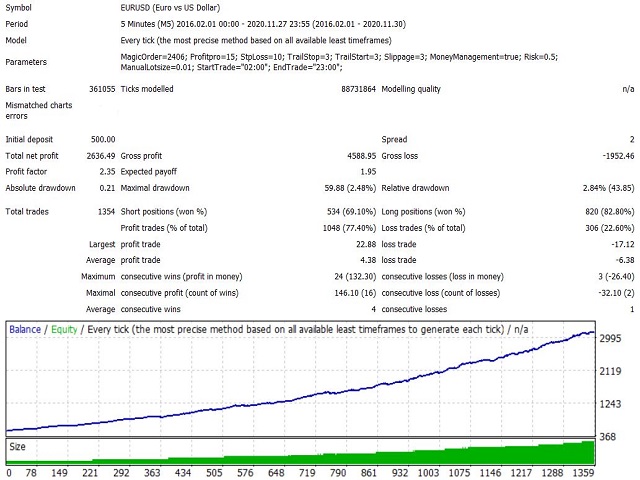Click the Initial deposit value 500.00
Screen dimensions: 640x480
[103, 140]
